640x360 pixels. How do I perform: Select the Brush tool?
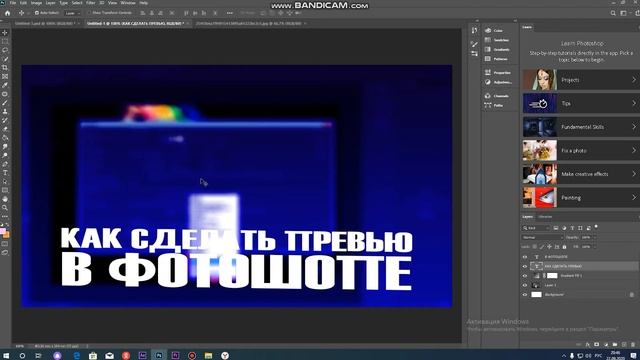point(5,103)
